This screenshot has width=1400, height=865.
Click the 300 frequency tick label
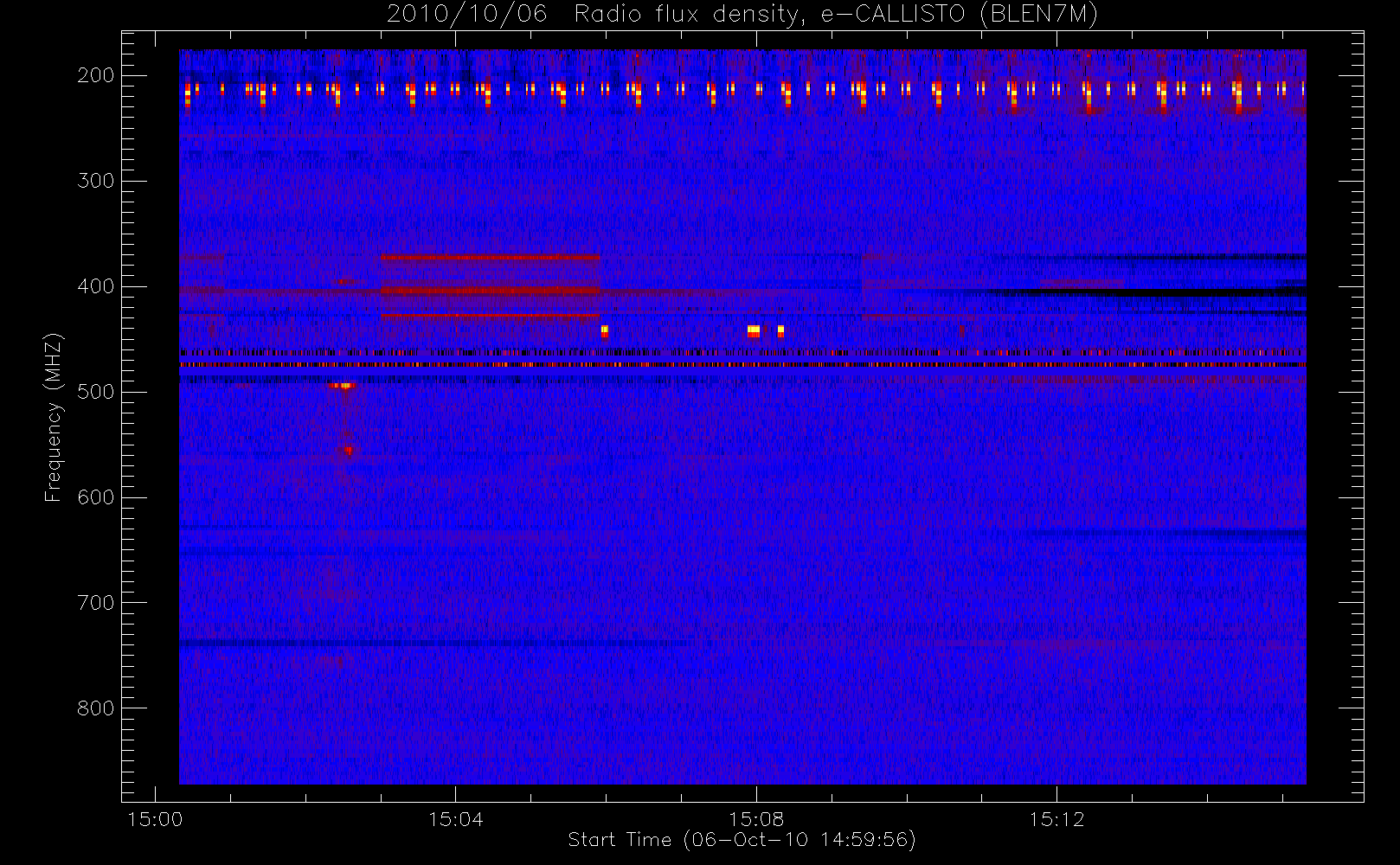coord(95,181)
